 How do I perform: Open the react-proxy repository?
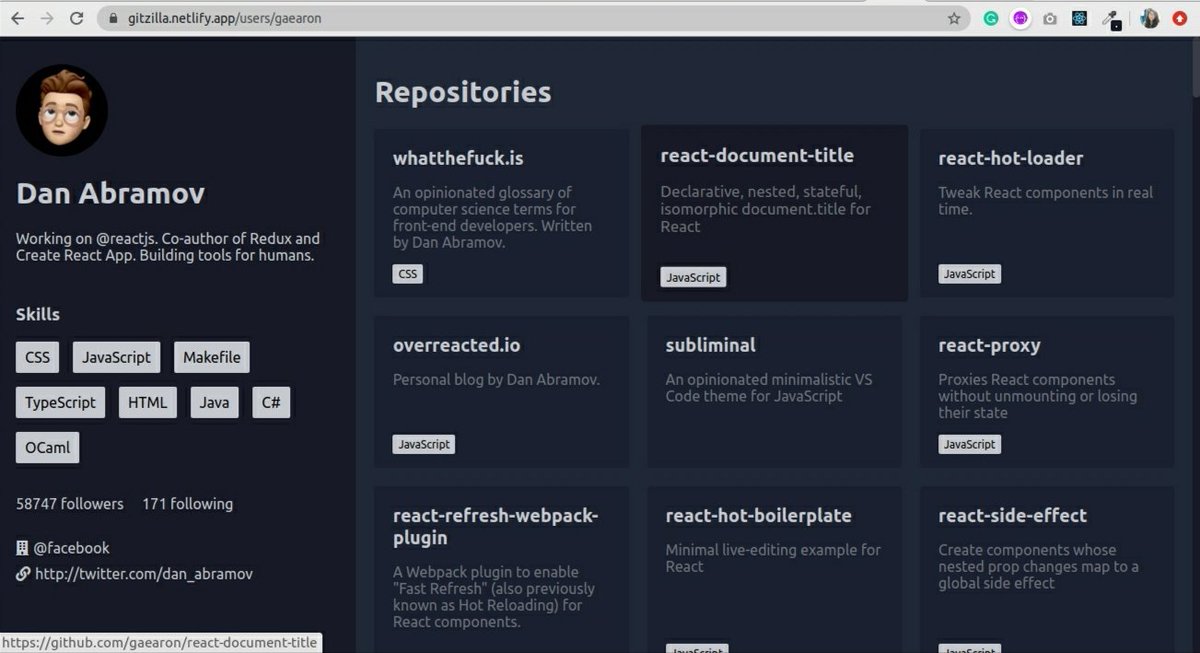[1047, 392]
